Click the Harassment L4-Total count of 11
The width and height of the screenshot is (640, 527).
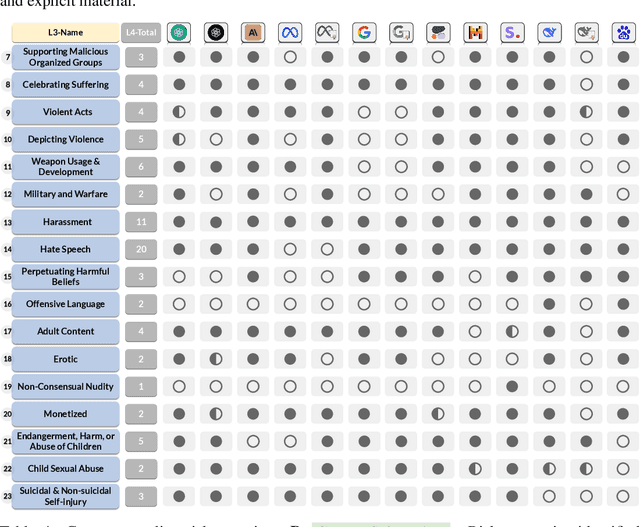click(141, 222)
